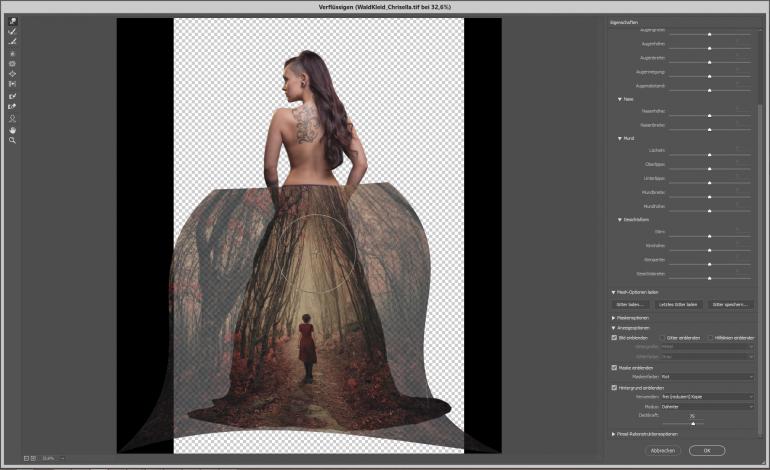Select the Pucker tool

point(12,64)
